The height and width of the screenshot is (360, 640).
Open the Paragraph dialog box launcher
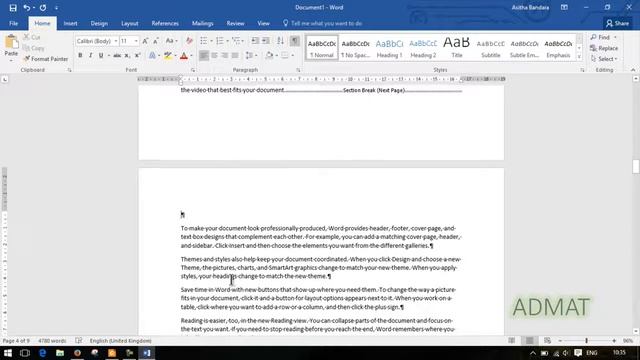click(x=298, y=70)
